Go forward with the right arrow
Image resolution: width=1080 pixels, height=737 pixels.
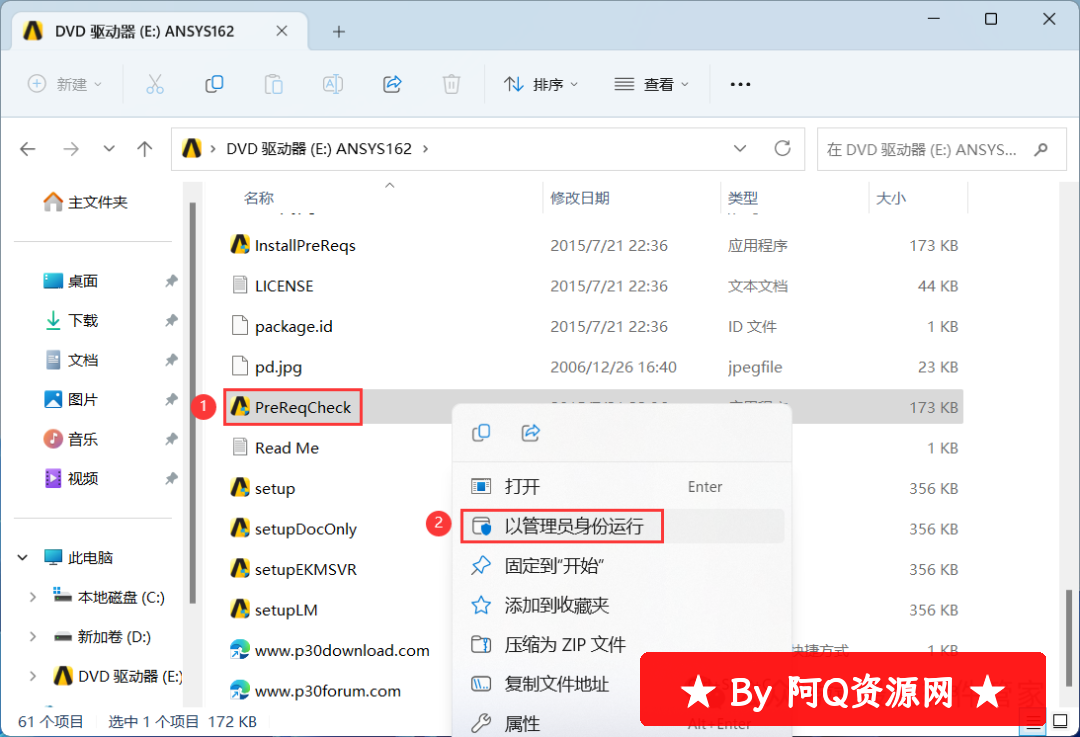(x=71, y=149)
